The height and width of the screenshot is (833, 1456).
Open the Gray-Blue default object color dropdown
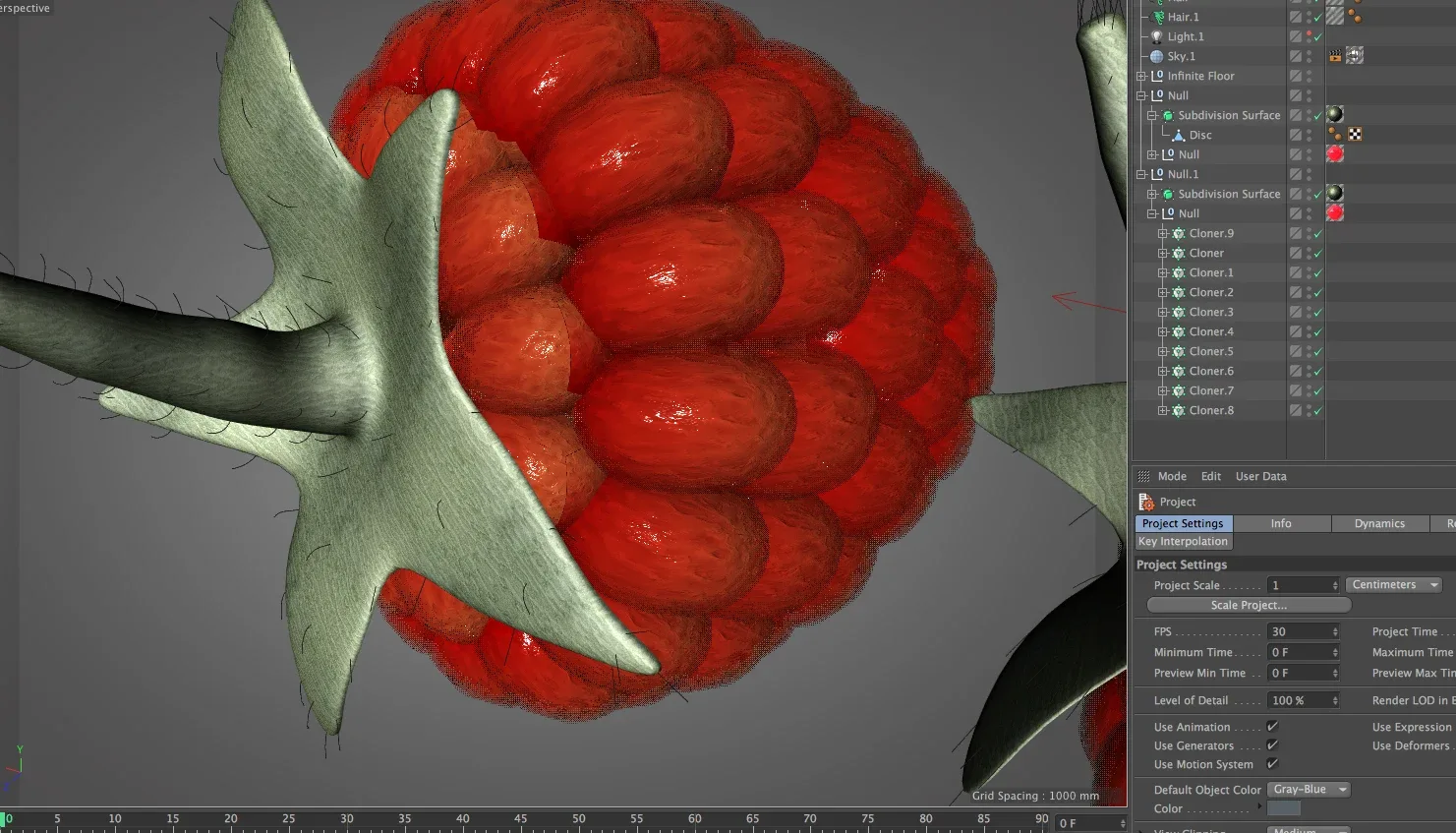(x=1309, y=789)
